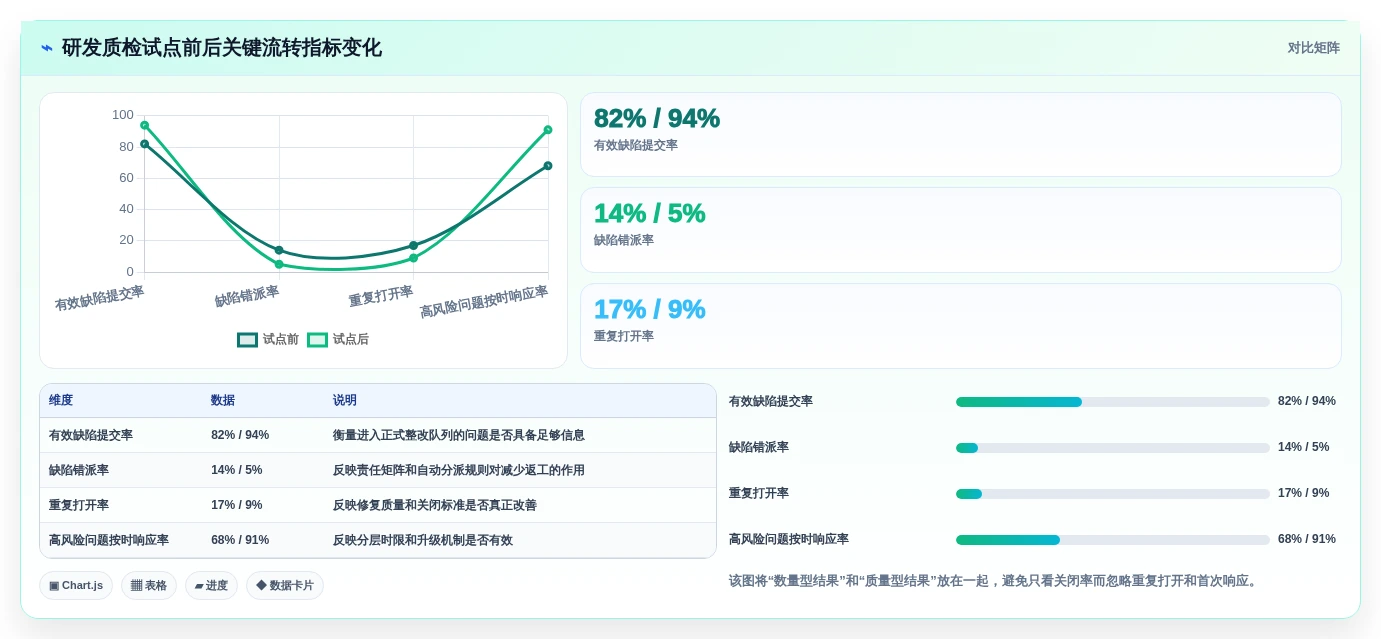
Task: Click the 试点后 point at 有效缺陷提交率
Action: pos(144,125)
